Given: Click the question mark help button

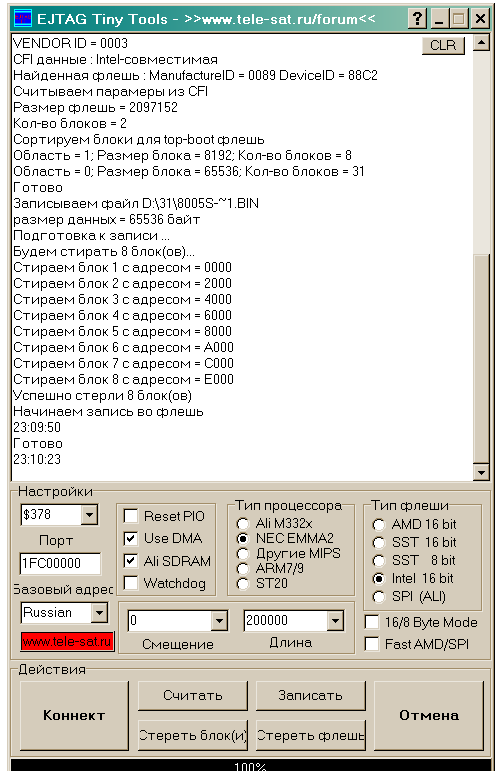Looking at the screenshot, I should point(418,19).
